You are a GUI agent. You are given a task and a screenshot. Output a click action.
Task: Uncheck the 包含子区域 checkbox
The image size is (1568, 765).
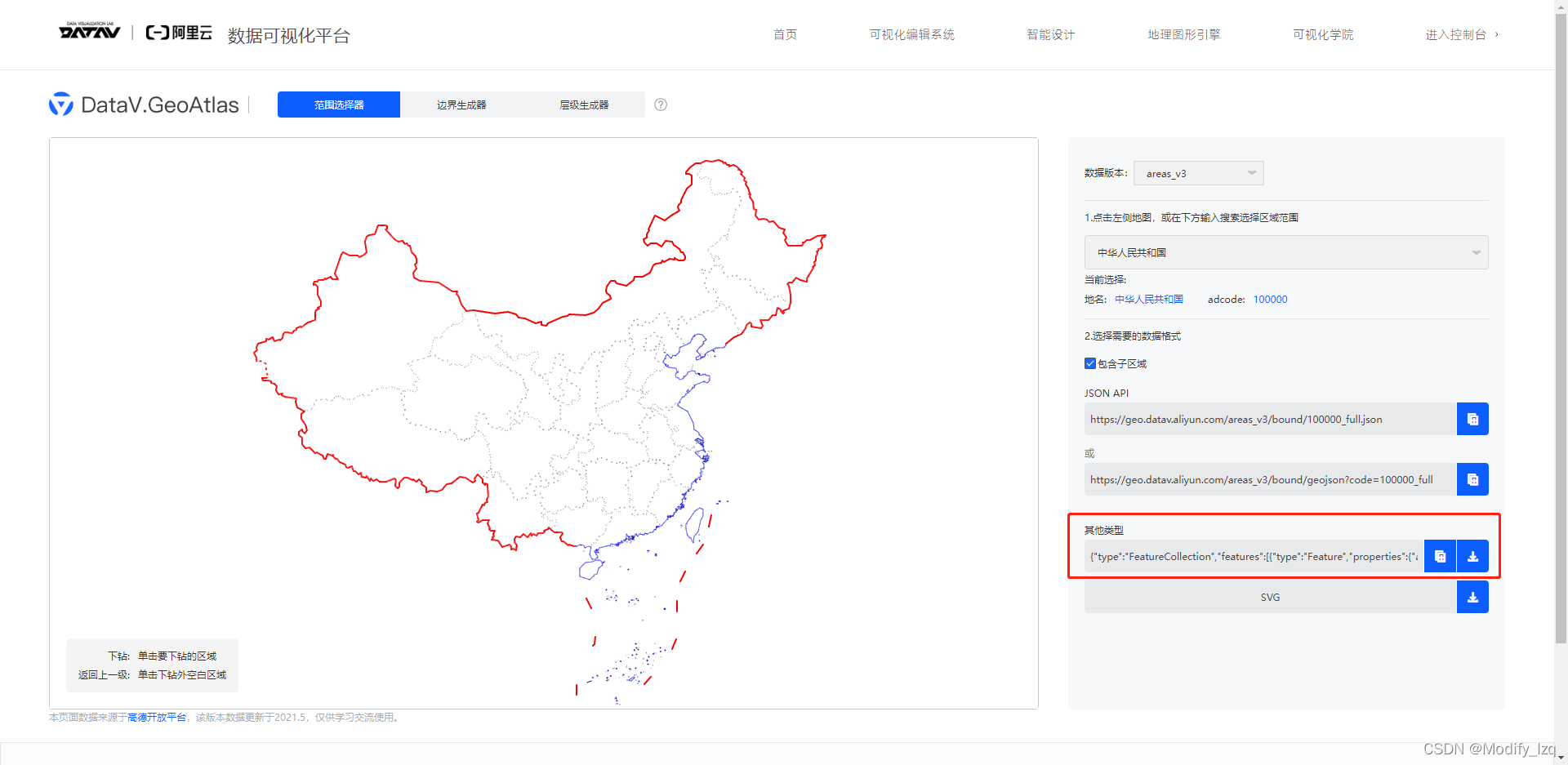tap(1089, 363)
